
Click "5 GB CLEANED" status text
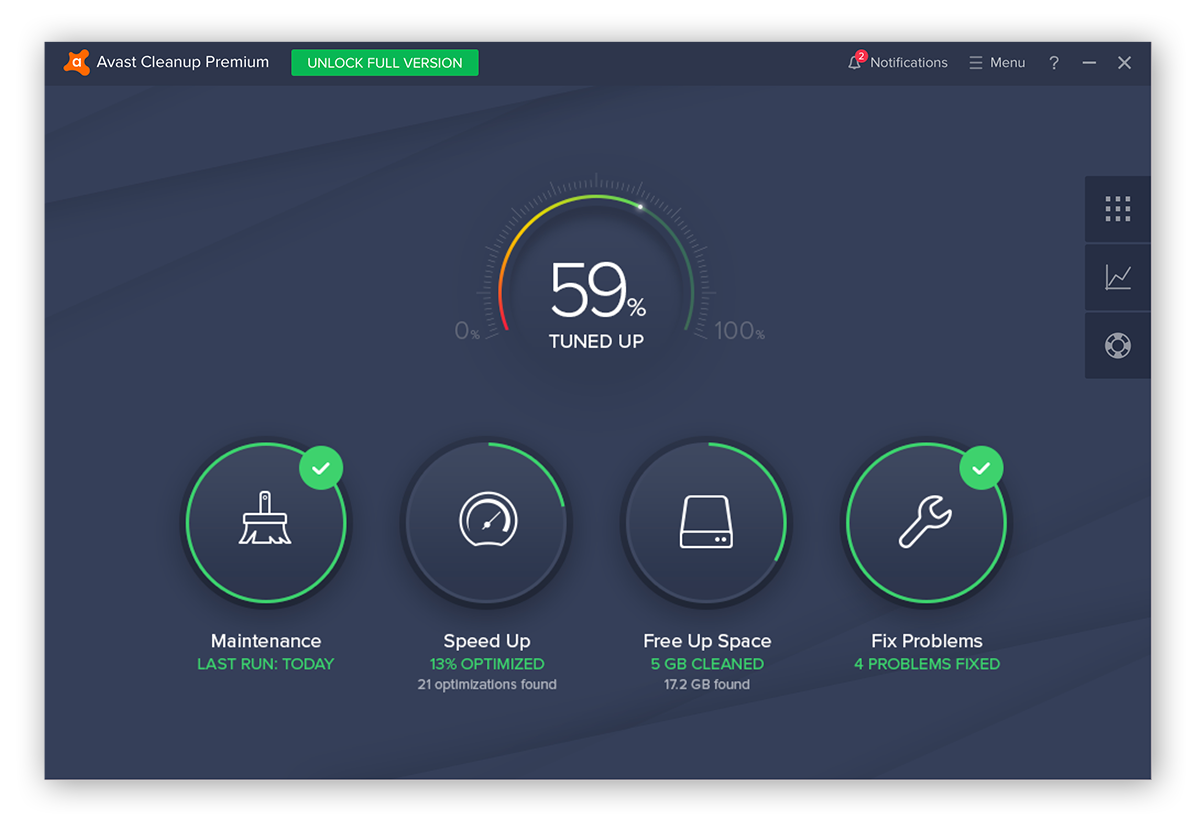tap(707, 664)
